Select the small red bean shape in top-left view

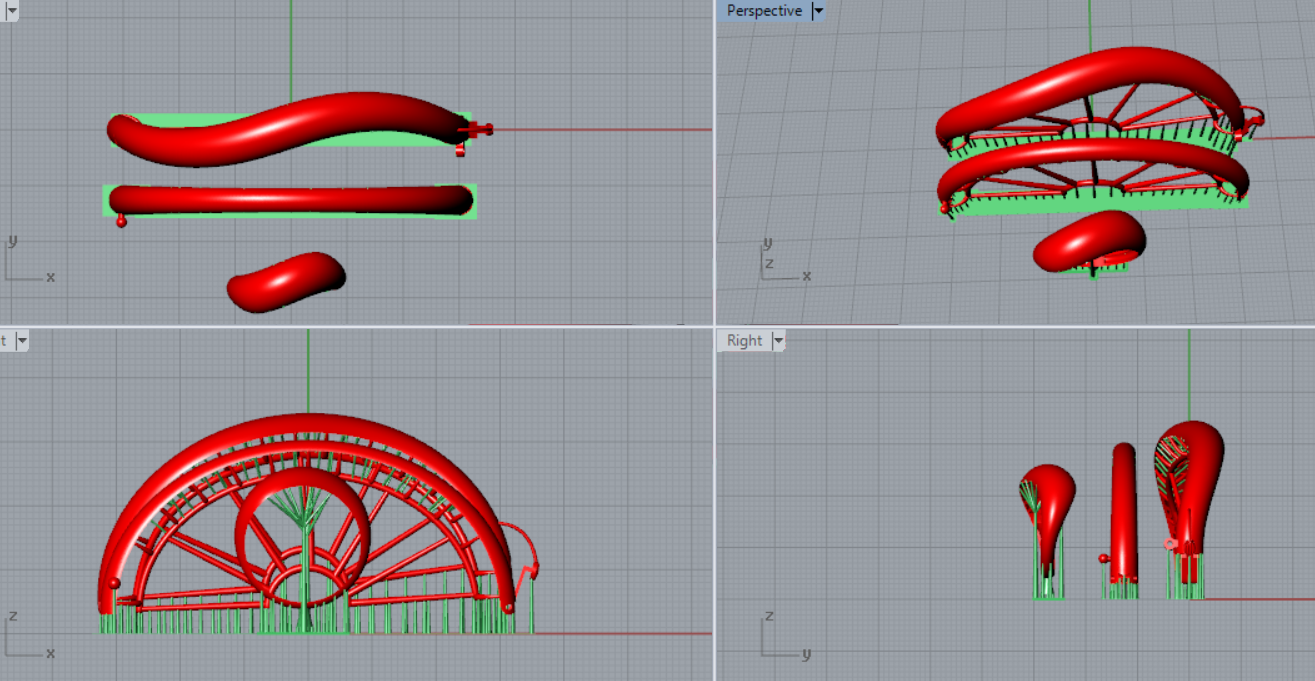(286, 281)
